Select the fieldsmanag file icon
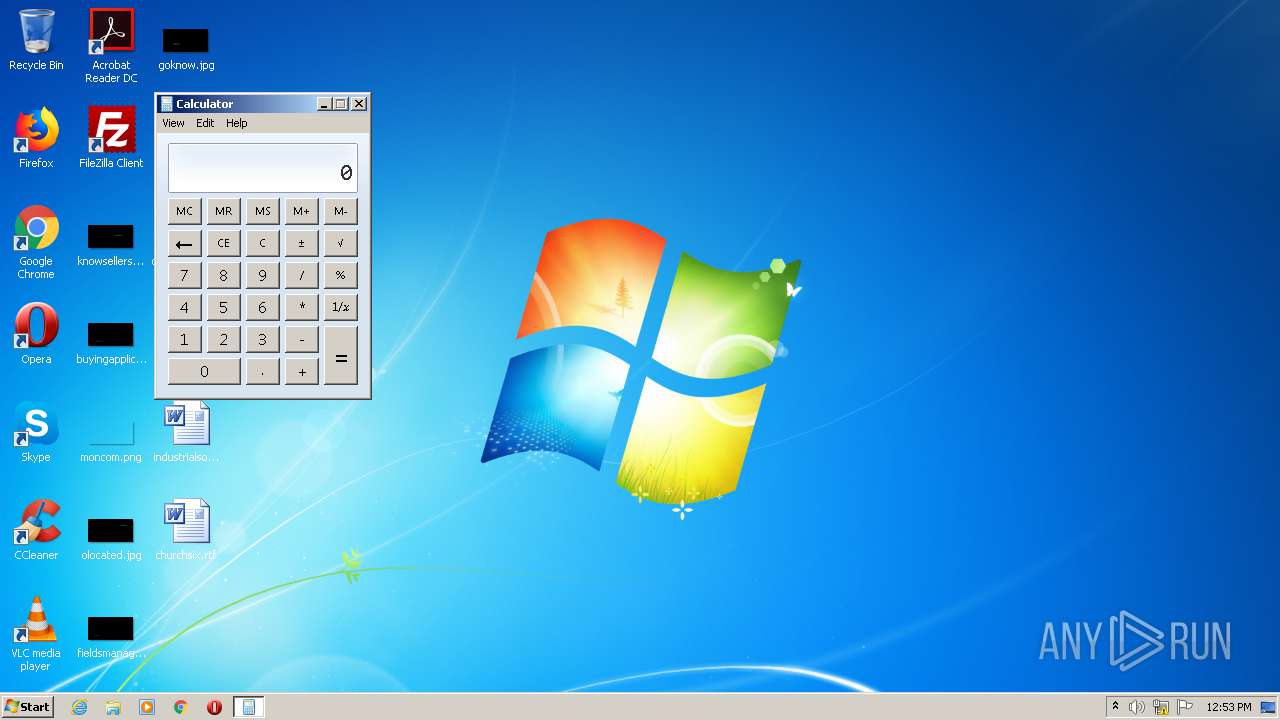This screenshot has height=720, width=1280. click(111, 638)
